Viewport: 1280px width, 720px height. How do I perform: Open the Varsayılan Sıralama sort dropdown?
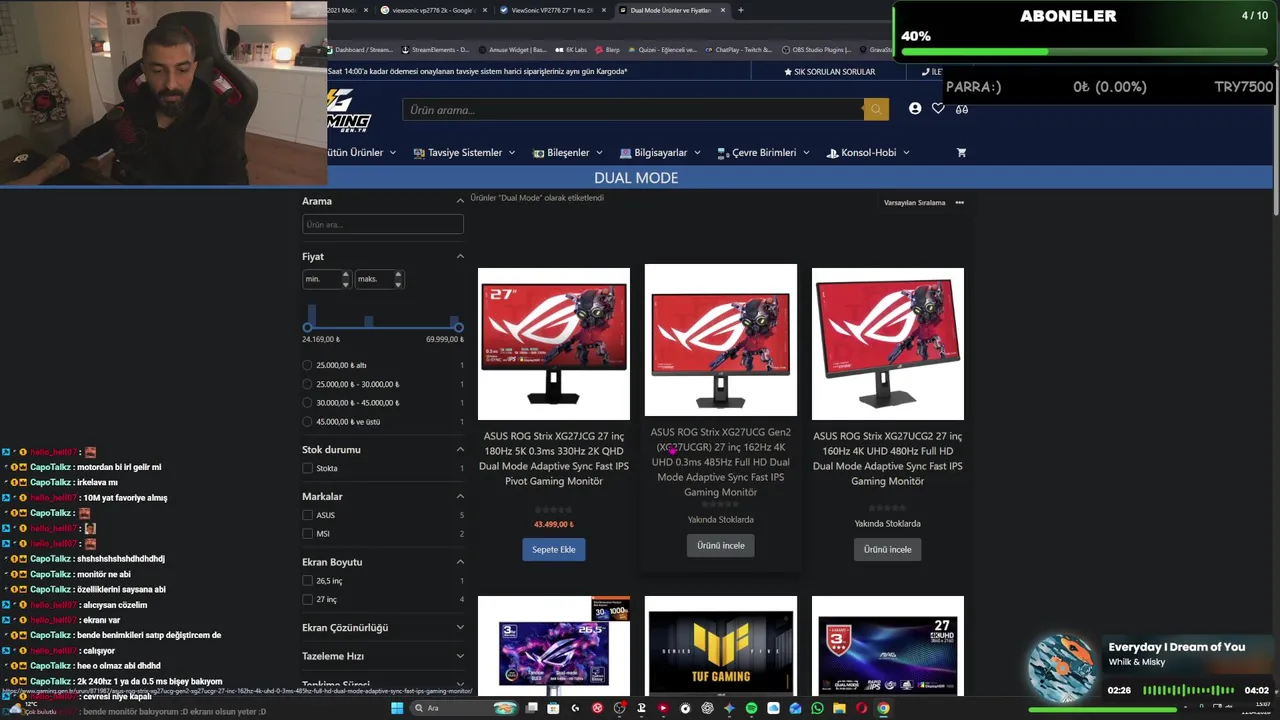point(914,203)
